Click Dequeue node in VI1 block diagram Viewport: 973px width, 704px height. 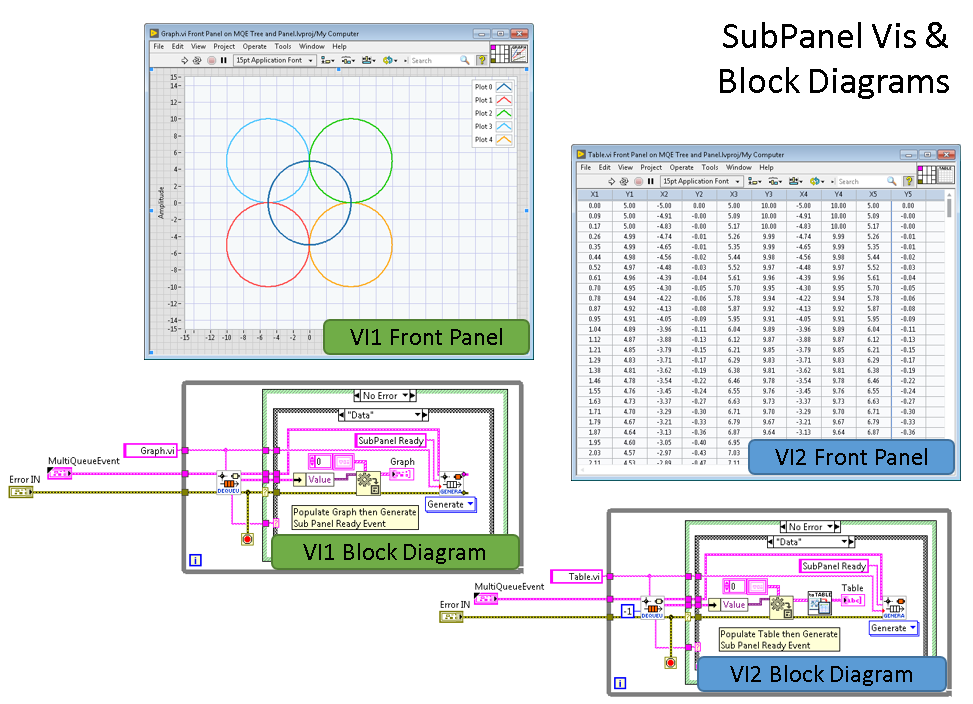coord(228,483)
